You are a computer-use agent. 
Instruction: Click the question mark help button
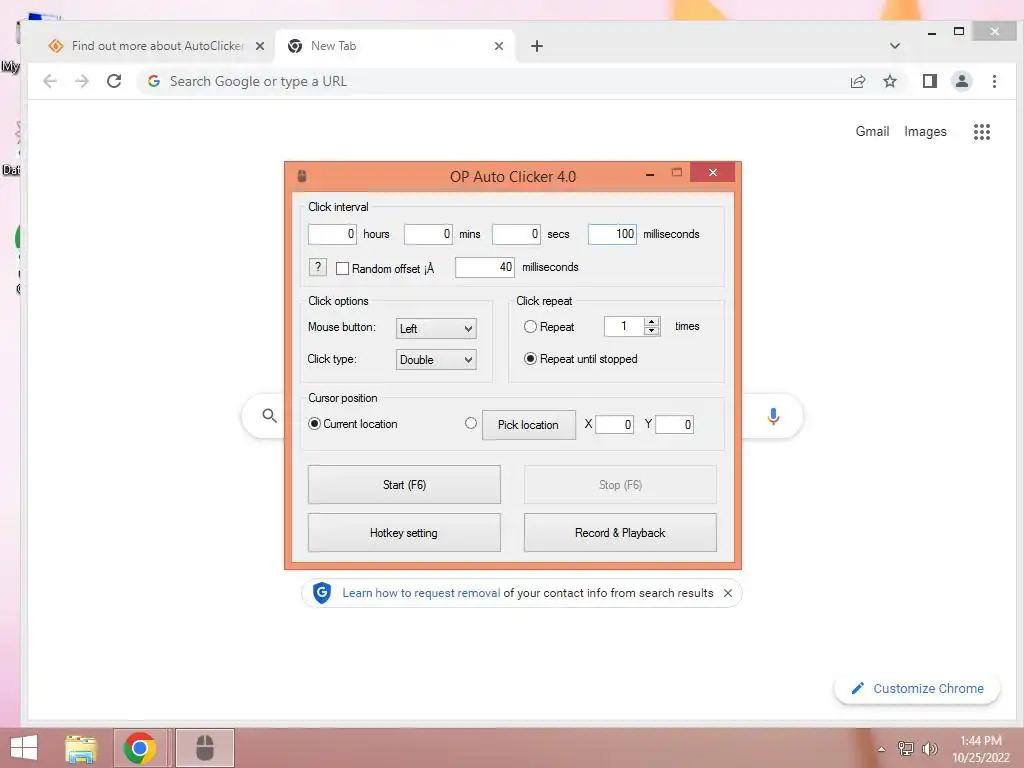[317, 267]
